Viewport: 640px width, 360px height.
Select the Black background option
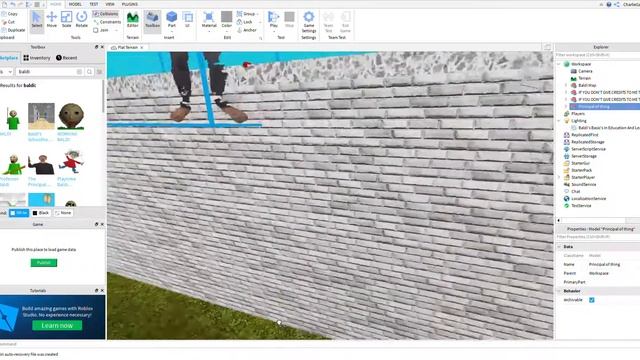pyautogui.click(x=41, y=213)
